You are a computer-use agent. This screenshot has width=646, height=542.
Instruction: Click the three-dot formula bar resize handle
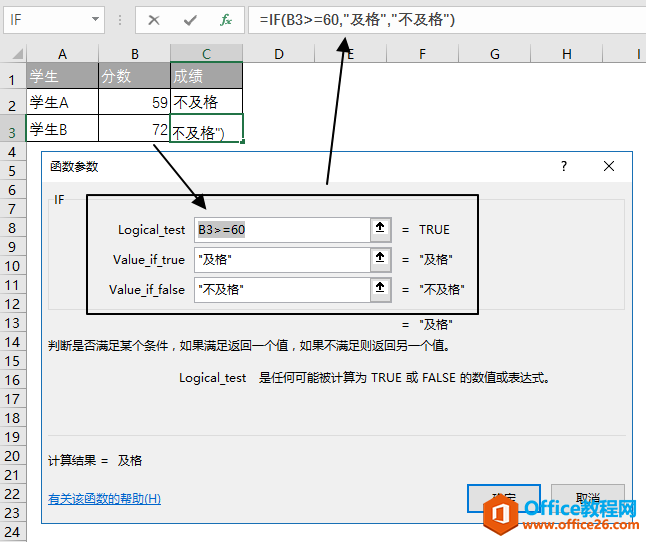coord(120,20)
